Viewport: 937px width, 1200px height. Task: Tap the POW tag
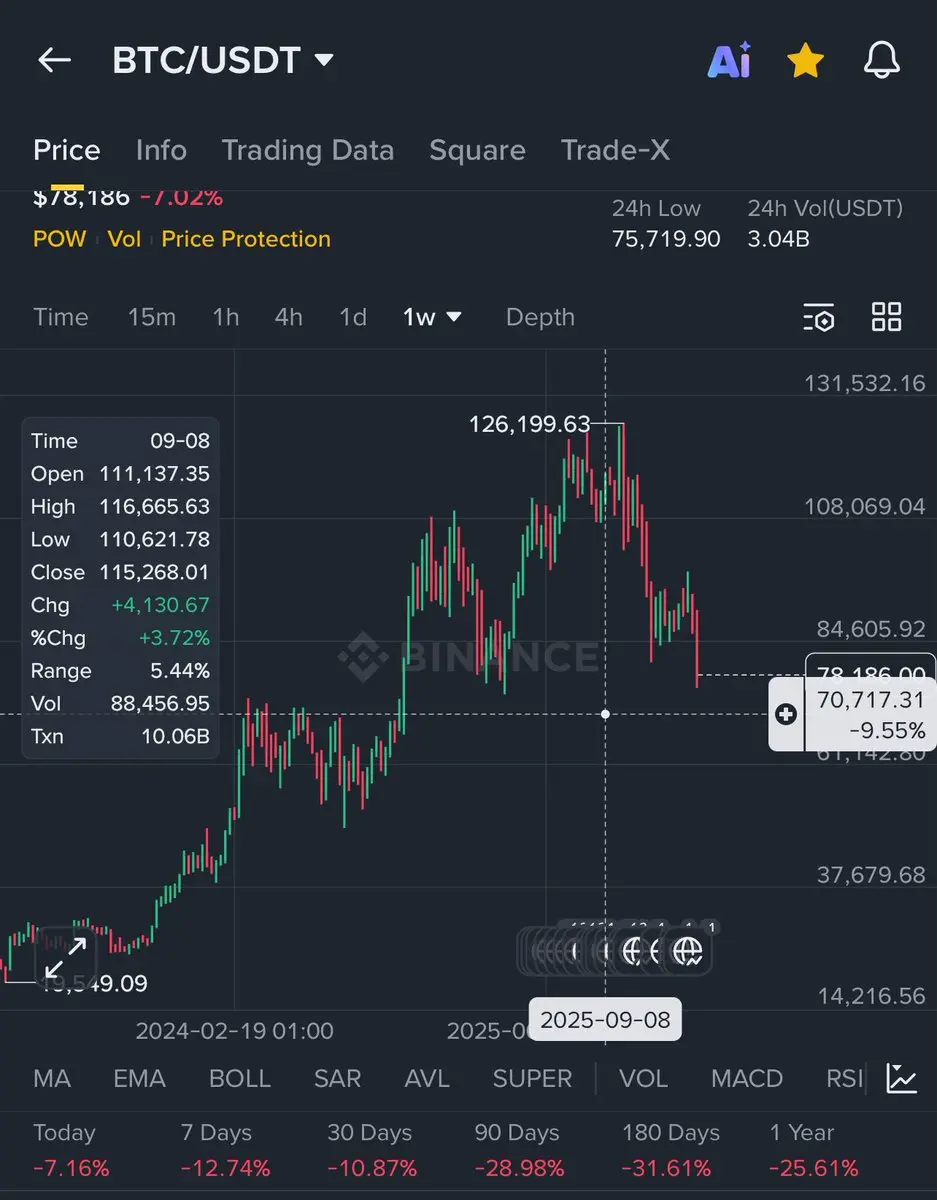[x=60, y=239]
